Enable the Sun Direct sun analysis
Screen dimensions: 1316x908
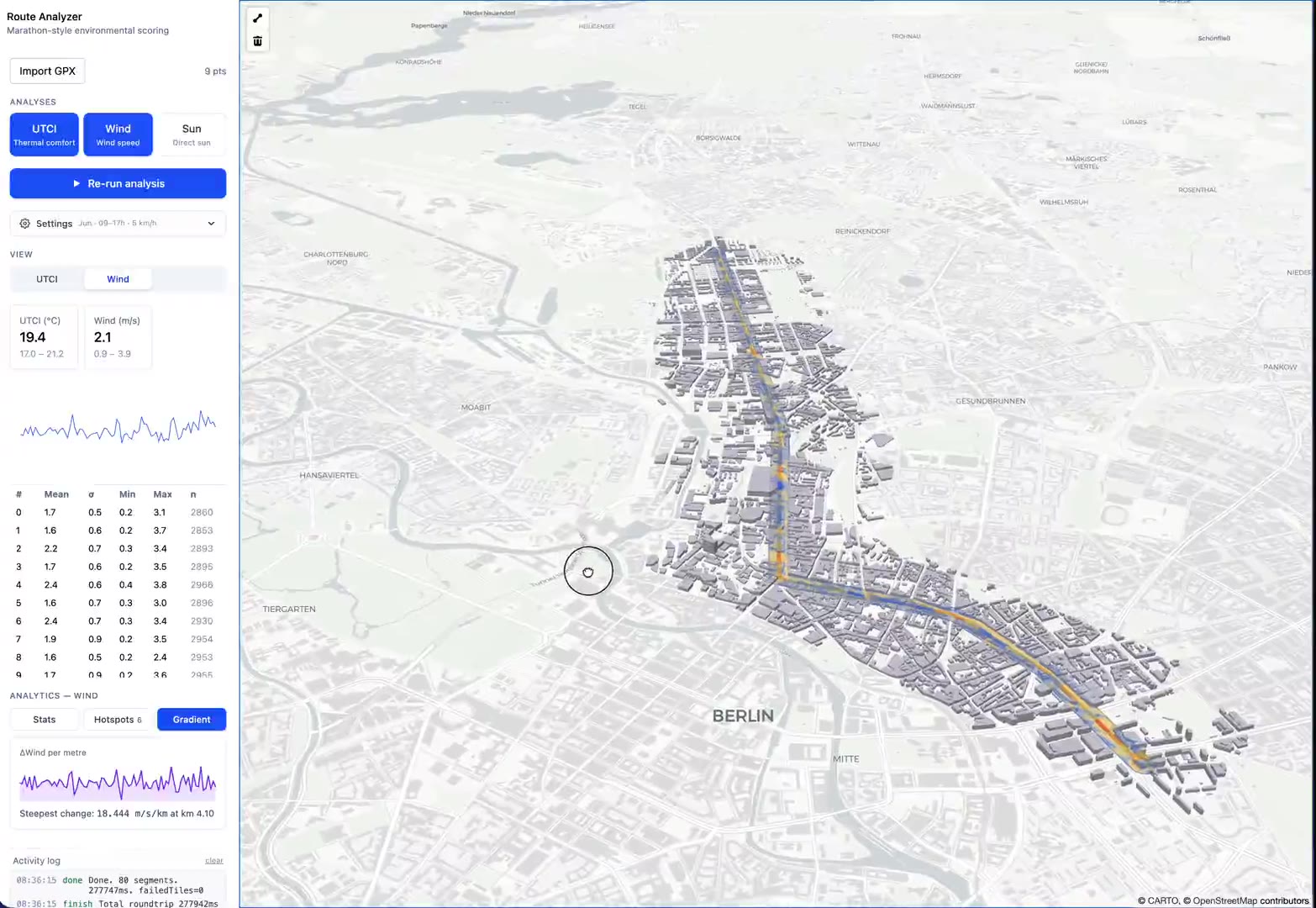(x=192, y=135)
